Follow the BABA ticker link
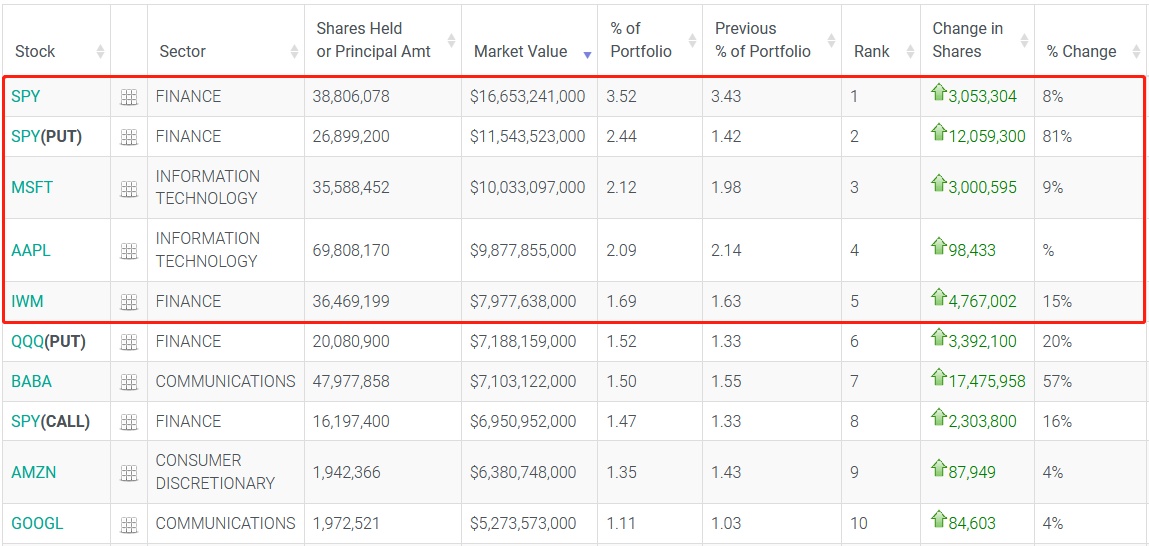The image size is (1149, 546). tap(31, 382)
